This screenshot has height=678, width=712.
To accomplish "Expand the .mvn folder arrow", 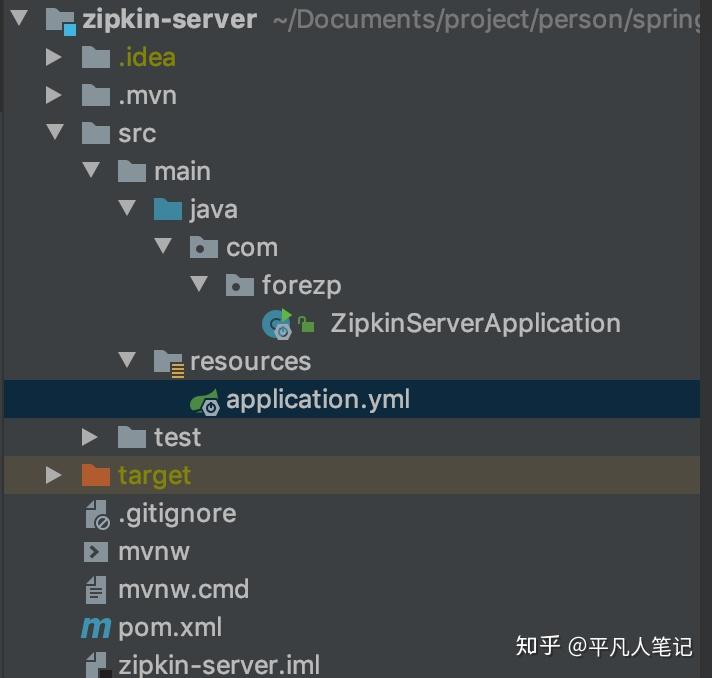I will 54,96.
